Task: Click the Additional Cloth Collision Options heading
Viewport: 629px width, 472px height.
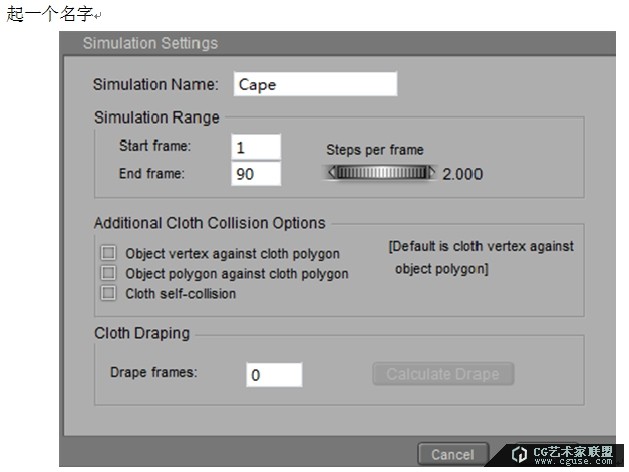Action: 209,222
